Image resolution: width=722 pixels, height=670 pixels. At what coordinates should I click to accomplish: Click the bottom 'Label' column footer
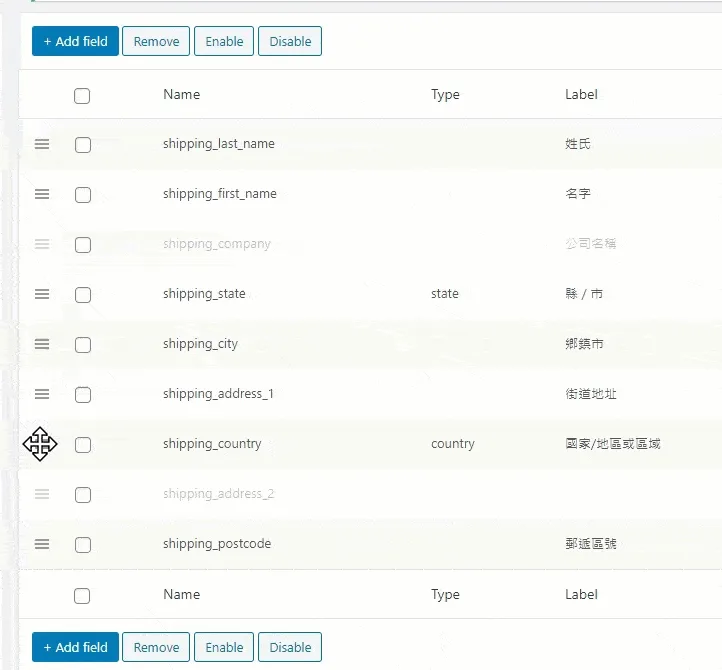pos(582,594)
